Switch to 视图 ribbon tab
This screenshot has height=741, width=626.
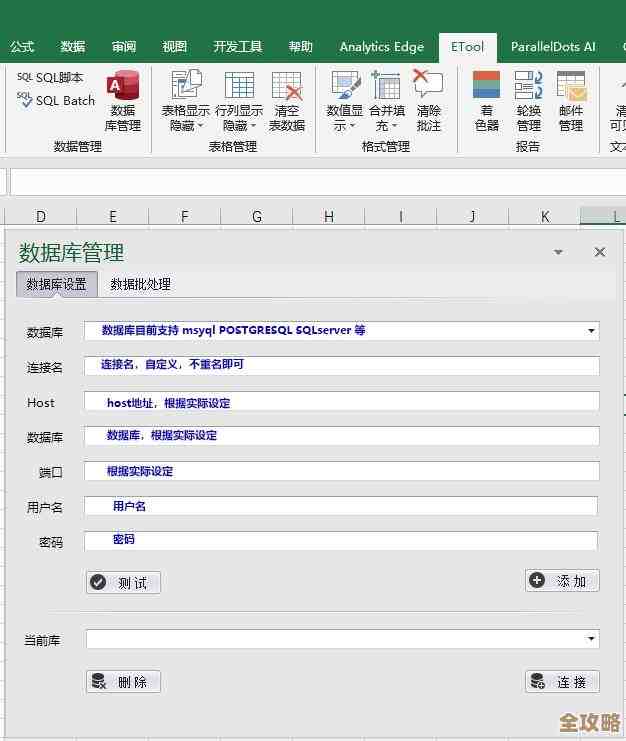pyautogui.click(x=174, y=47)
